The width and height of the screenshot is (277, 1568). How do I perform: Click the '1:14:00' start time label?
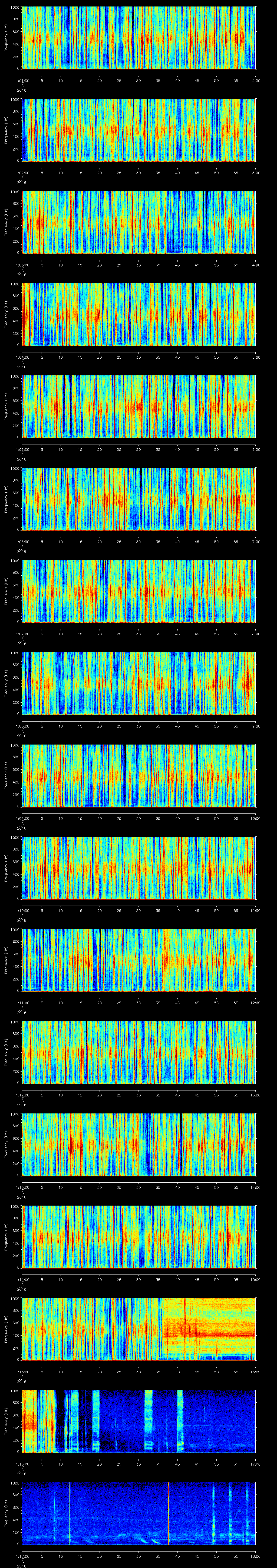(22, 1279)
